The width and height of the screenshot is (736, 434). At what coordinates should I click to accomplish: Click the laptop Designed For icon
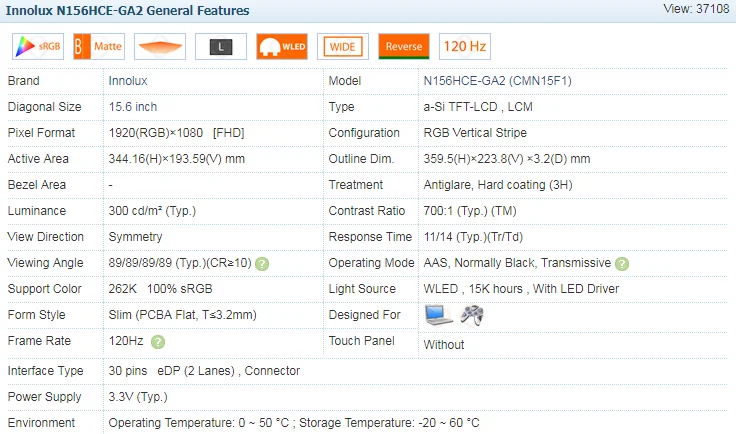tap(439, 315)
